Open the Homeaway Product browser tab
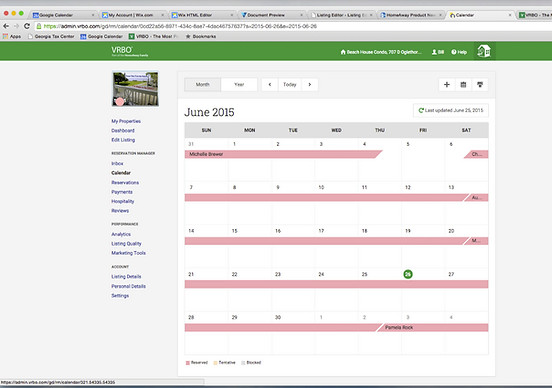552x388 pixels. (409, 15)
